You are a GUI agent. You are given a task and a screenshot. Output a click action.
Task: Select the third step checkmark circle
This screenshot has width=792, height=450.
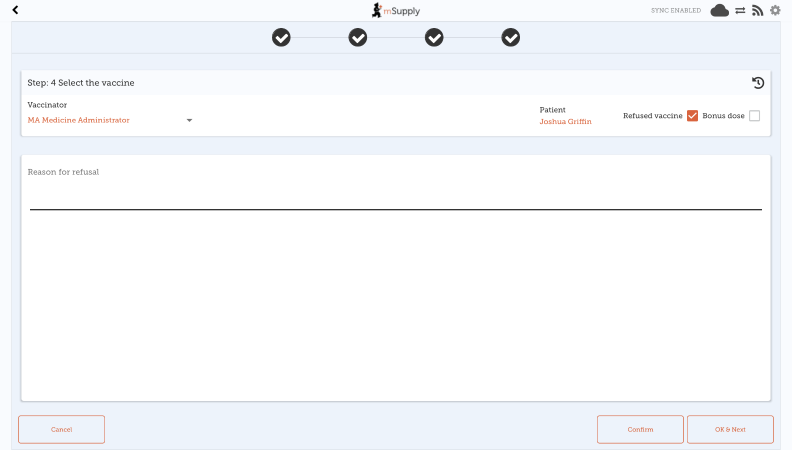[x=434, y=37]
